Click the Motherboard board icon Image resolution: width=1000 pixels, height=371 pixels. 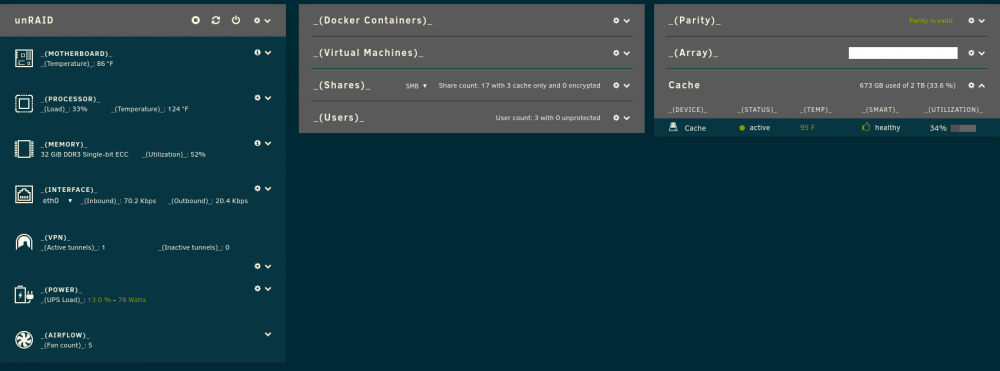24,59
